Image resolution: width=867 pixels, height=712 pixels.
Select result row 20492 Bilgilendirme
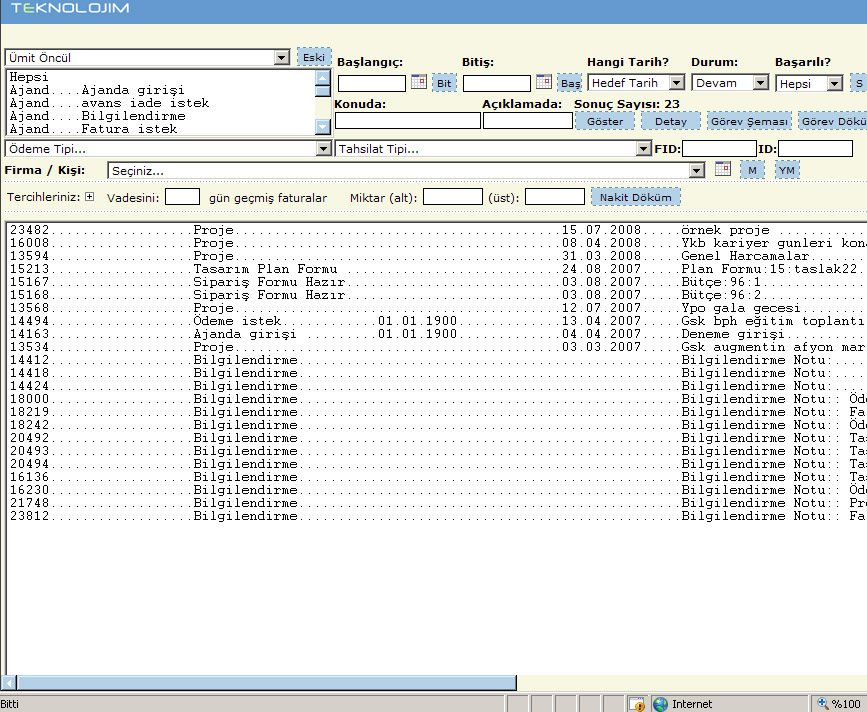[437, 438]
